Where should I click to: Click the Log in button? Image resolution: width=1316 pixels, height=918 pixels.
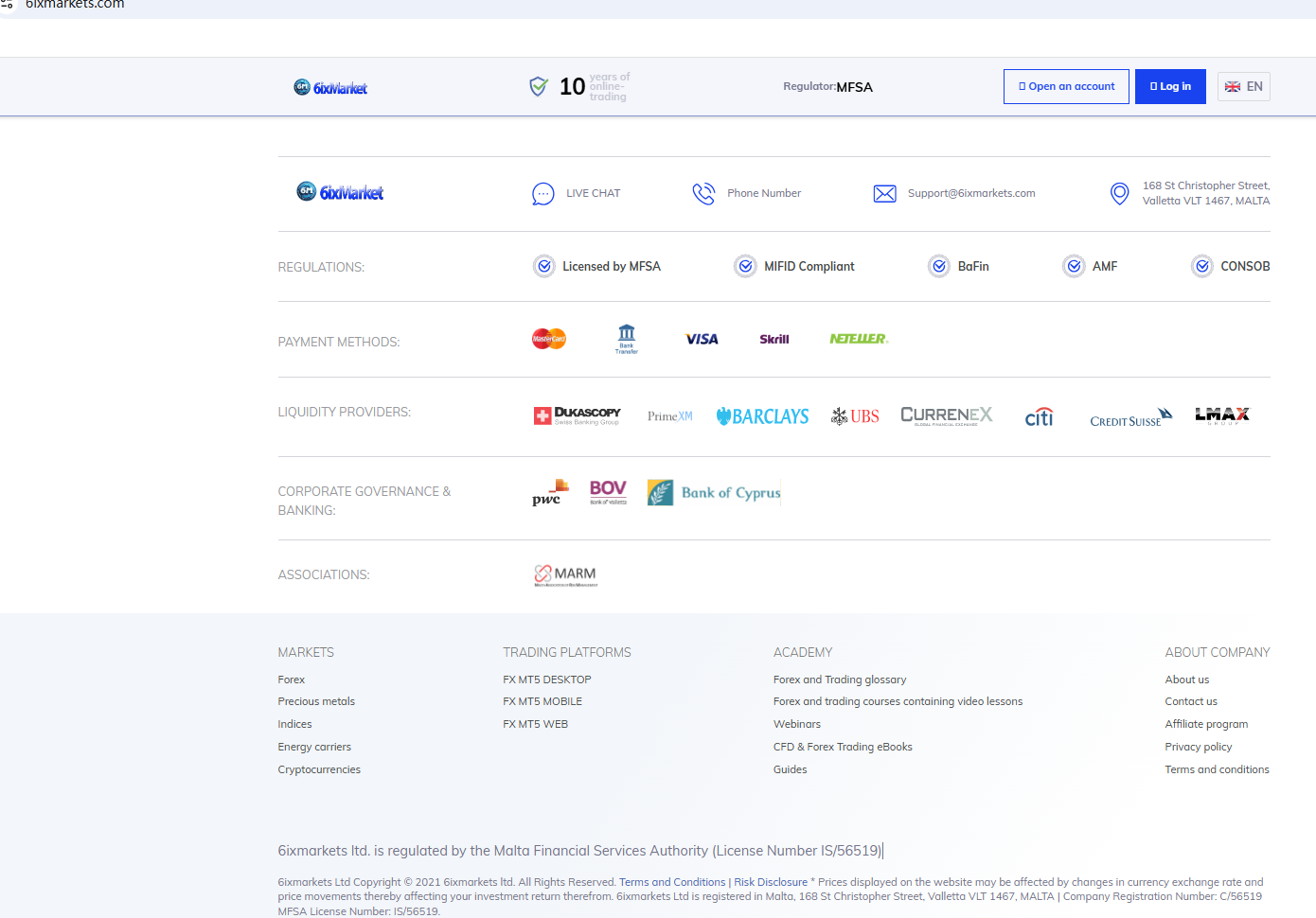1170,87
